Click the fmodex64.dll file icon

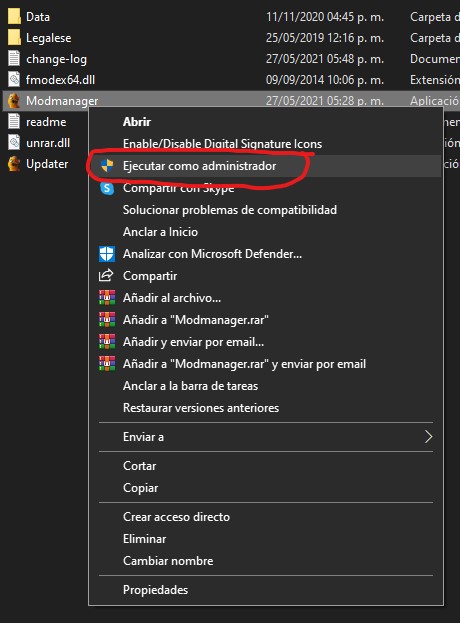click(14, 80)
